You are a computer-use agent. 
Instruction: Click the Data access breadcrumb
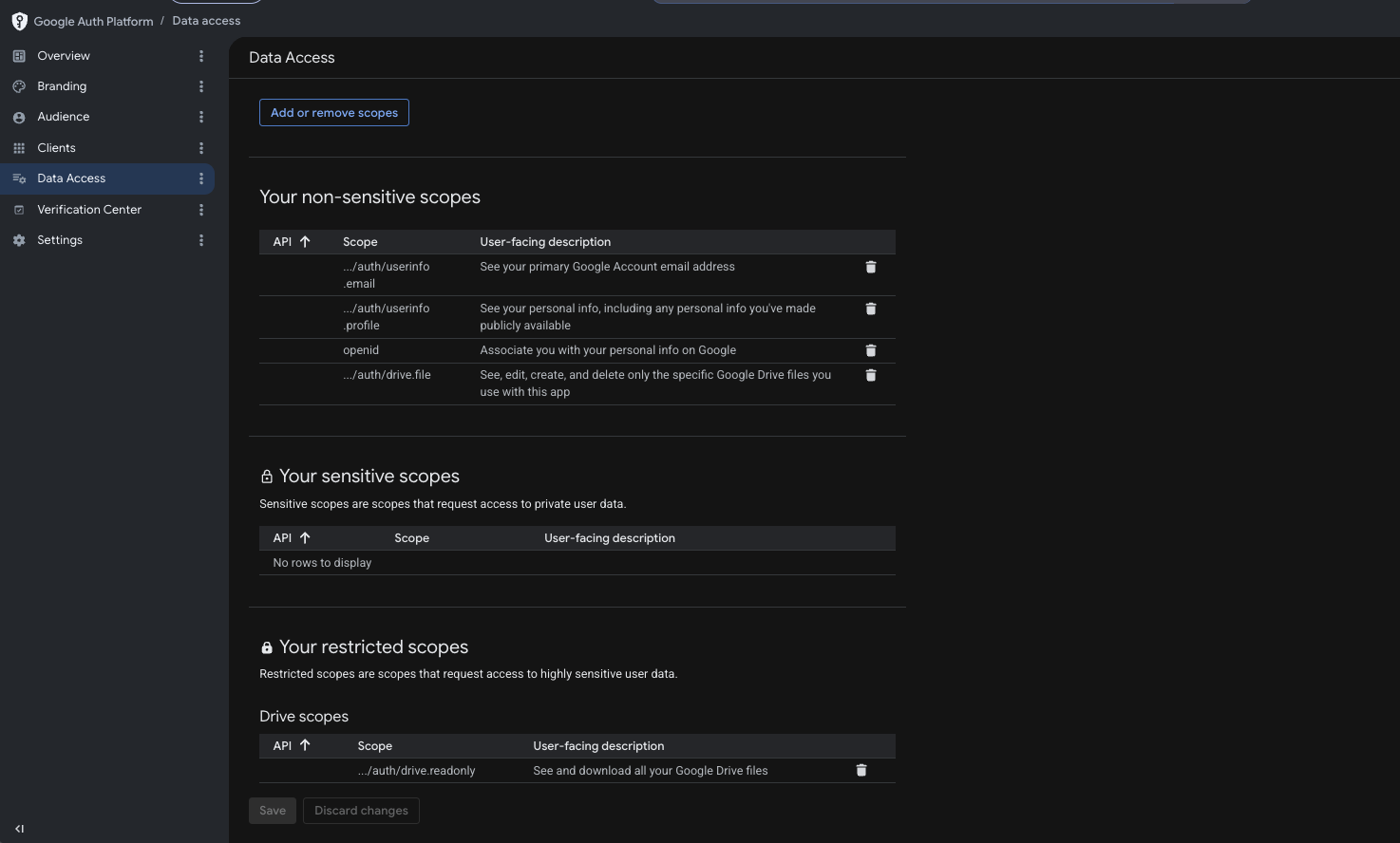(206, 21)
